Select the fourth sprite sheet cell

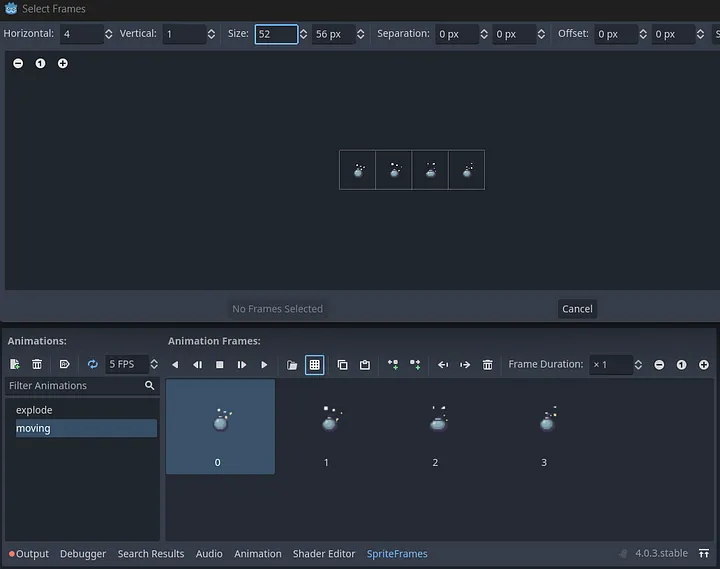click(x=467, y=170)
